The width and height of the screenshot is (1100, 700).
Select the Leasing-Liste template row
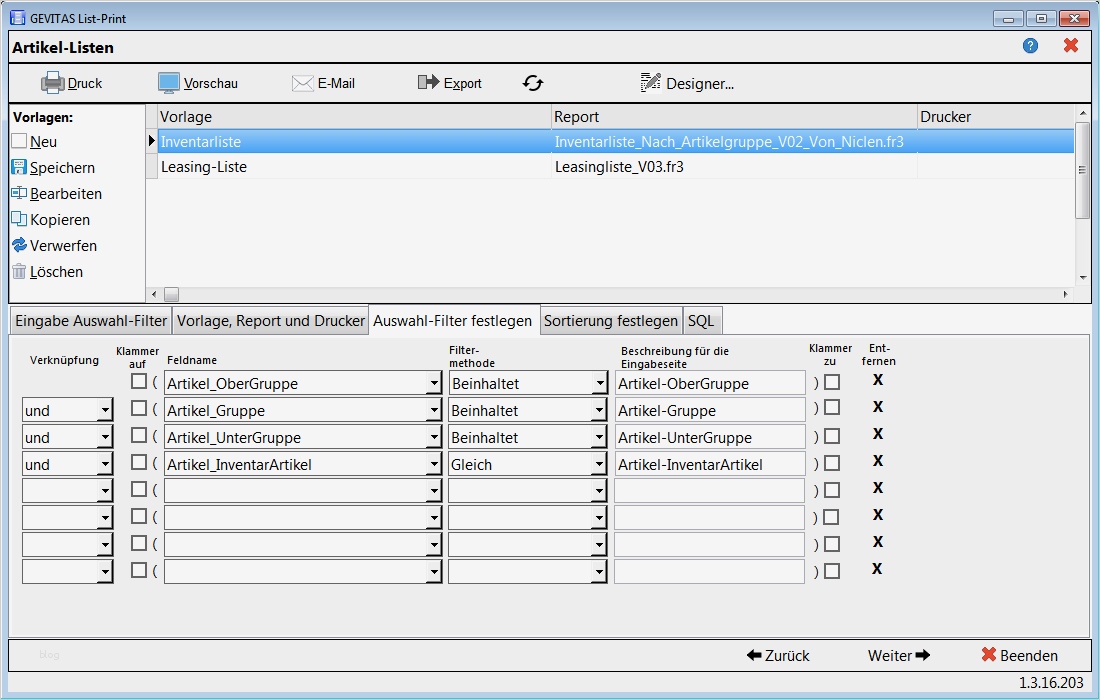click(x=616, y=166)
